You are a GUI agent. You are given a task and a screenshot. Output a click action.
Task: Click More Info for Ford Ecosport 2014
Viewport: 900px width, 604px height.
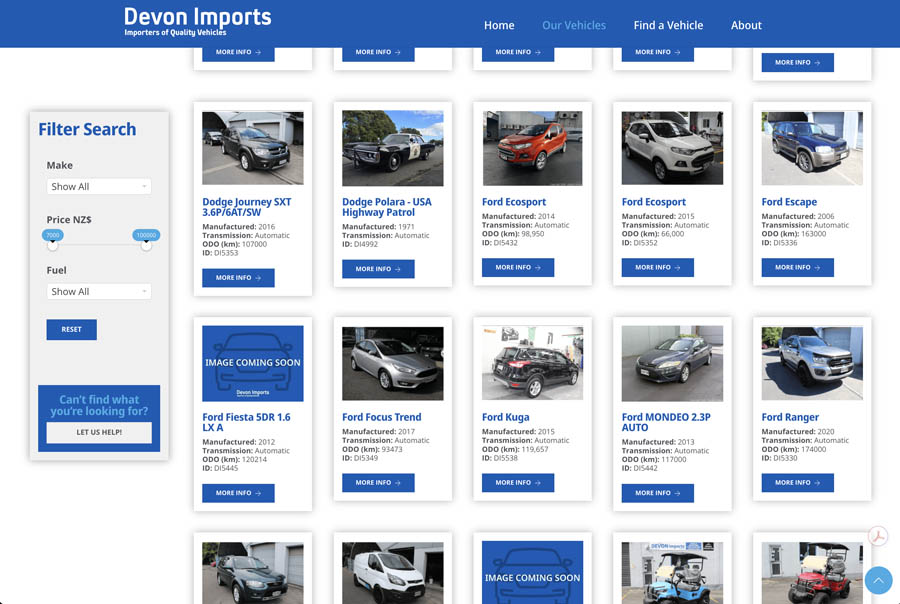coord(518,268)
